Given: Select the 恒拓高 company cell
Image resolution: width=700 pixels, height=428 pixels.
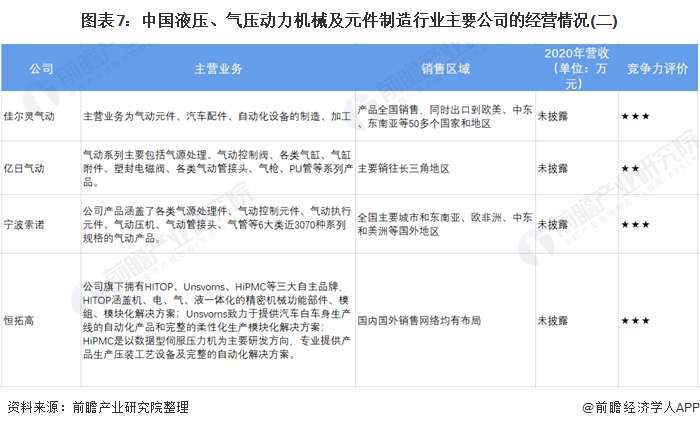Looking at the screenshot, I should tap(22, 321).
